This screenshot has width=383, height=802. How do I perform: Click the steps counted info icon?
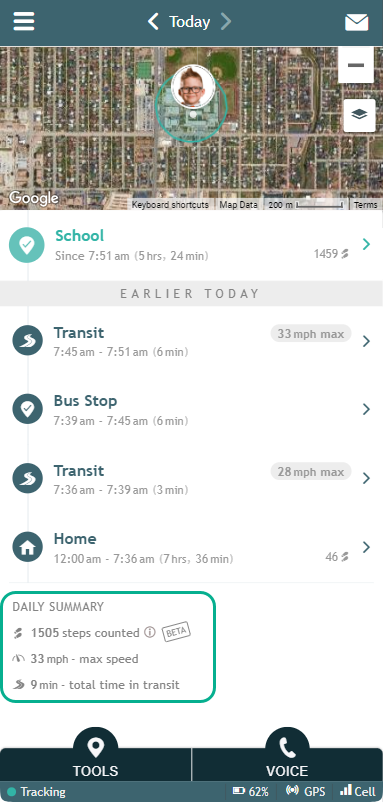click(149, 633)
